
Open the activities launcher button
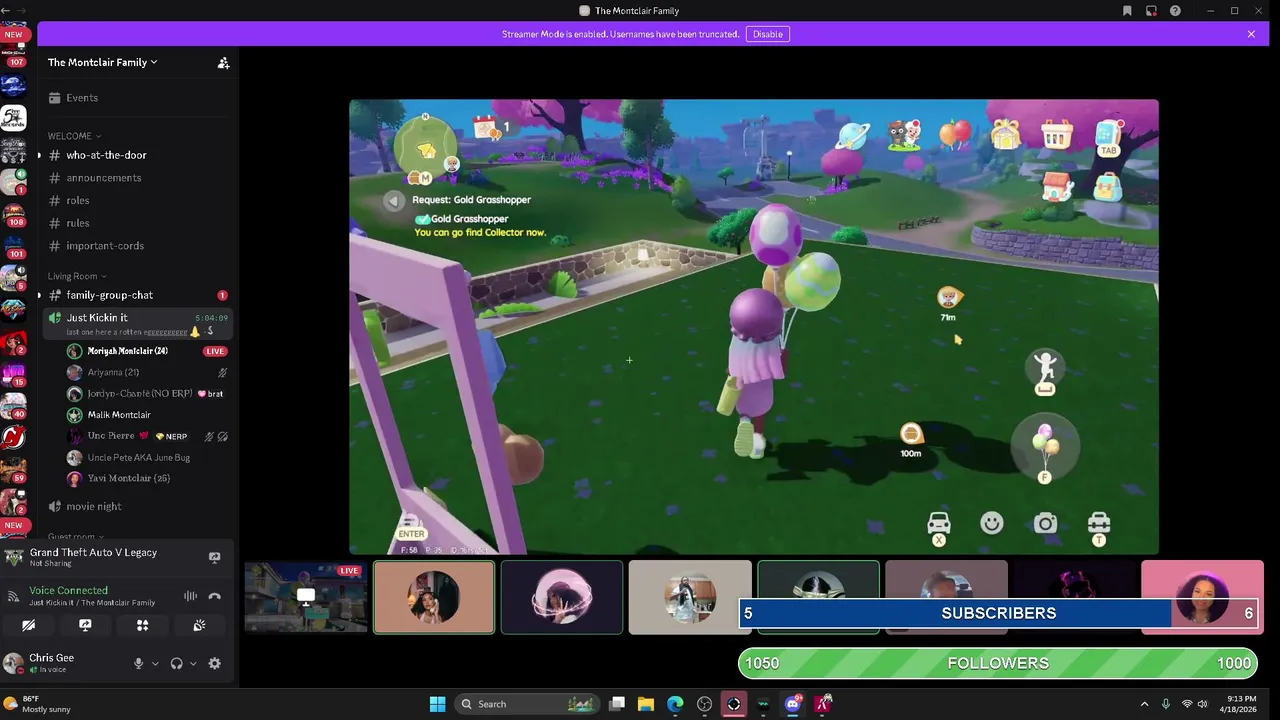tap(142, 625)
